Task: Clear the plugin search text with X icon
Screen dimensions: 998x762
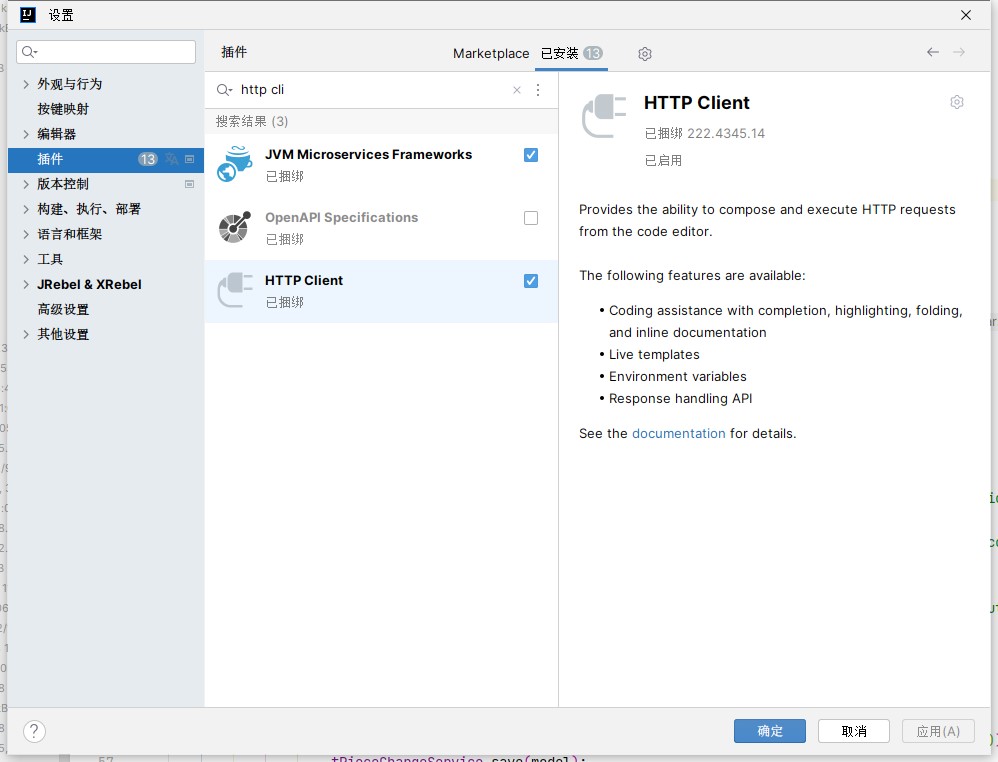Action: [x=517, y=90]
